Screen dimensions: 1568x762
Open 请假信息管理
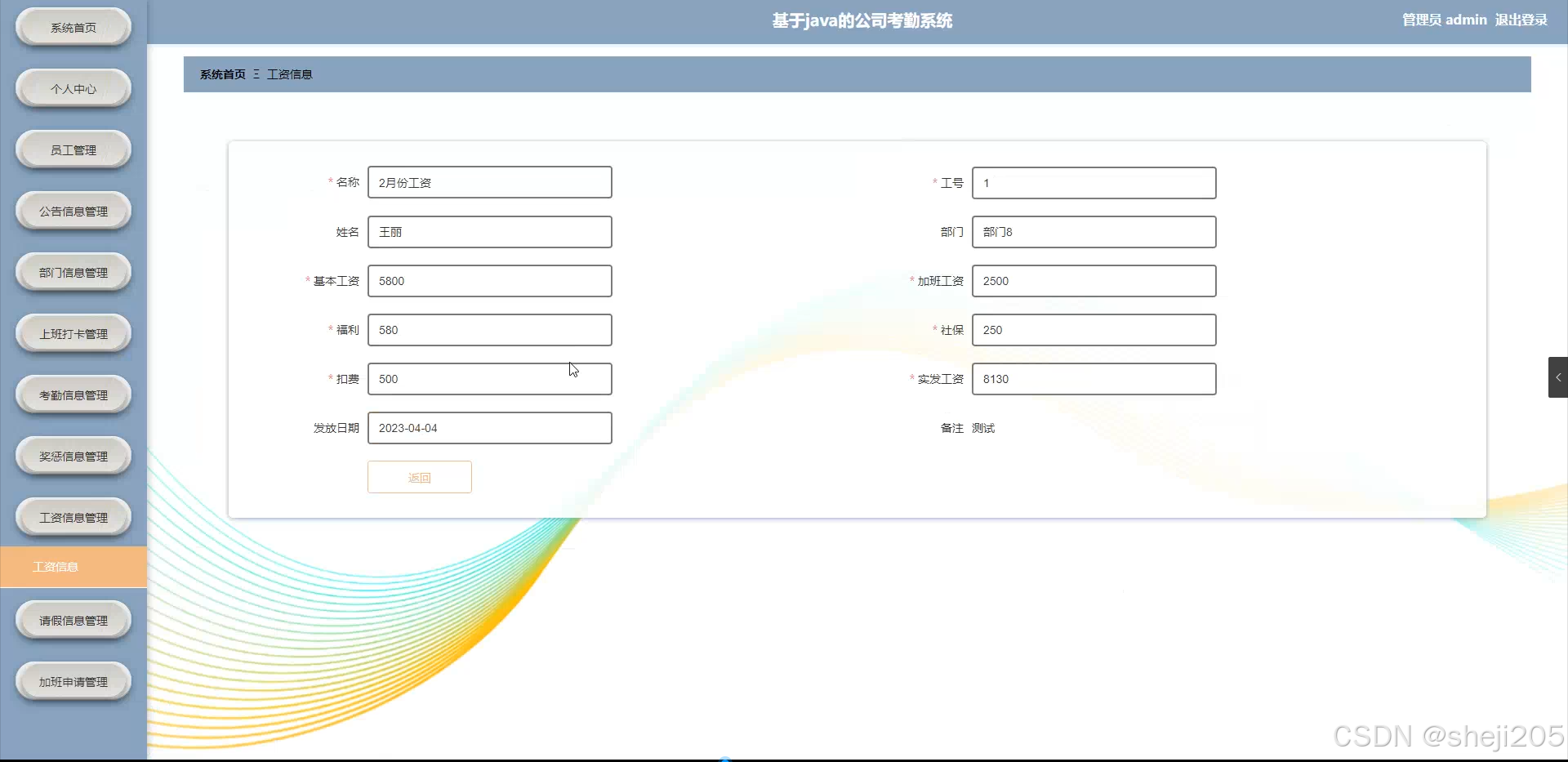point(73,620)
